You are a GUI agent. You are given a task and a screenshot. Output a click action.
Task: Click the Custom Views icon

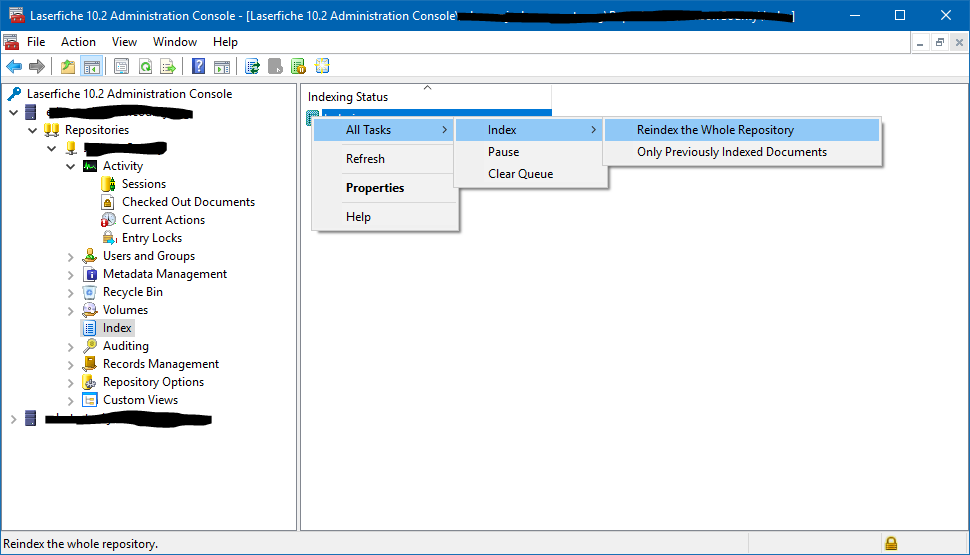tap(90, 400)
